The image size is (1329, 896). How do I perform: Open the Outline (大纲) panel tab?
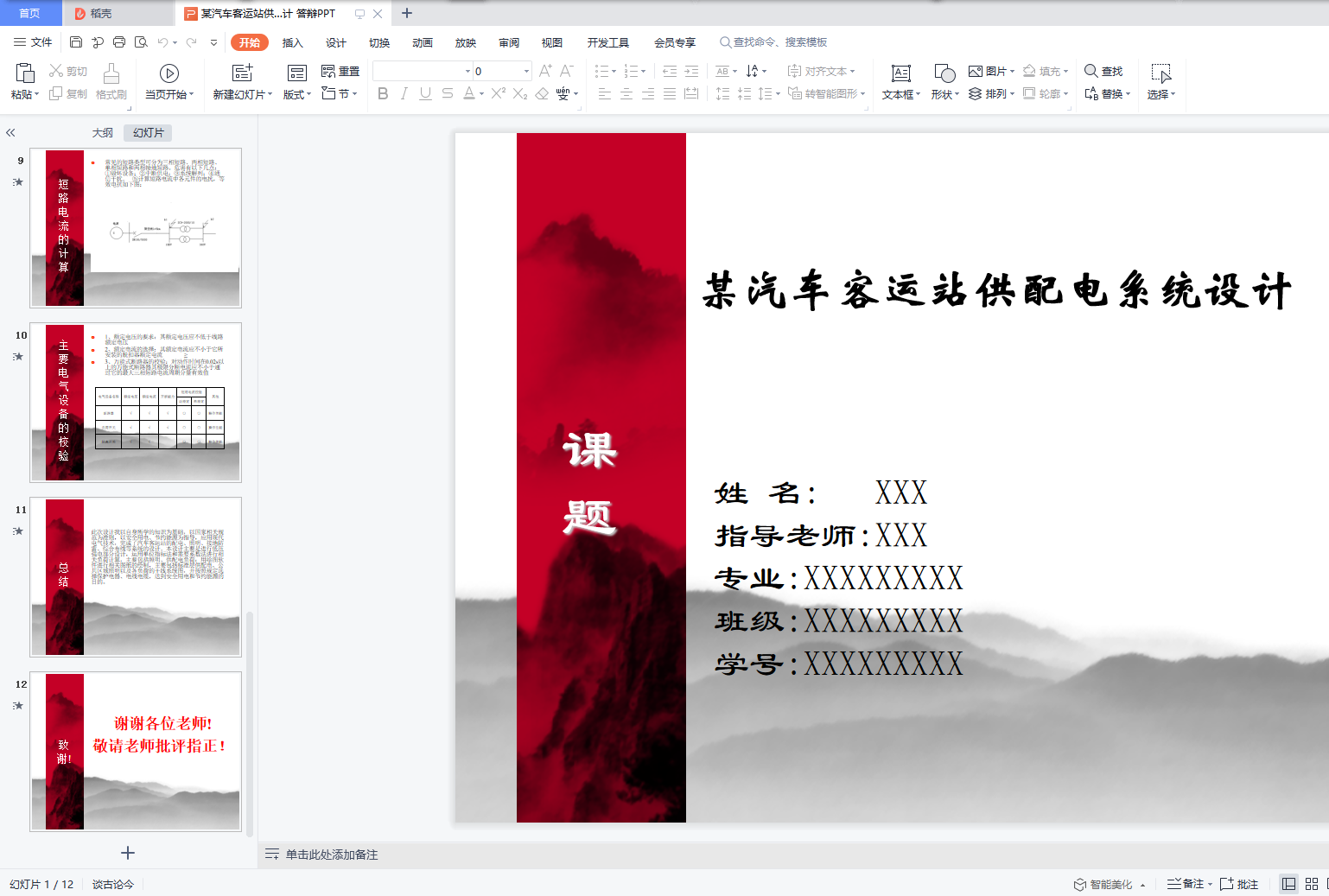coord(103,132)
